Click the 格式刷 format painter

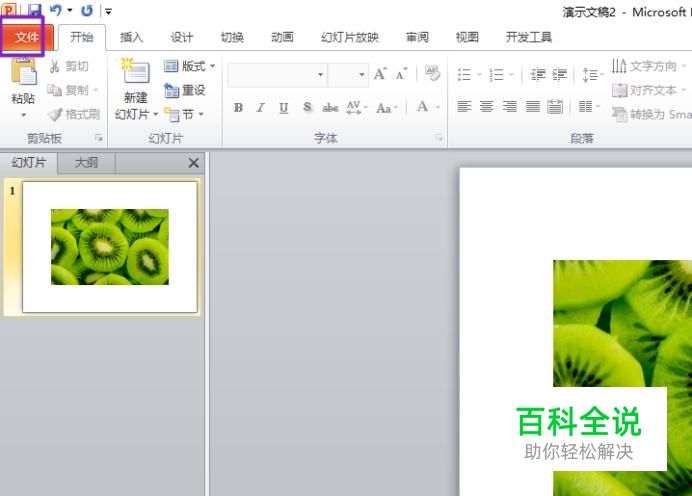coord(74,115)
